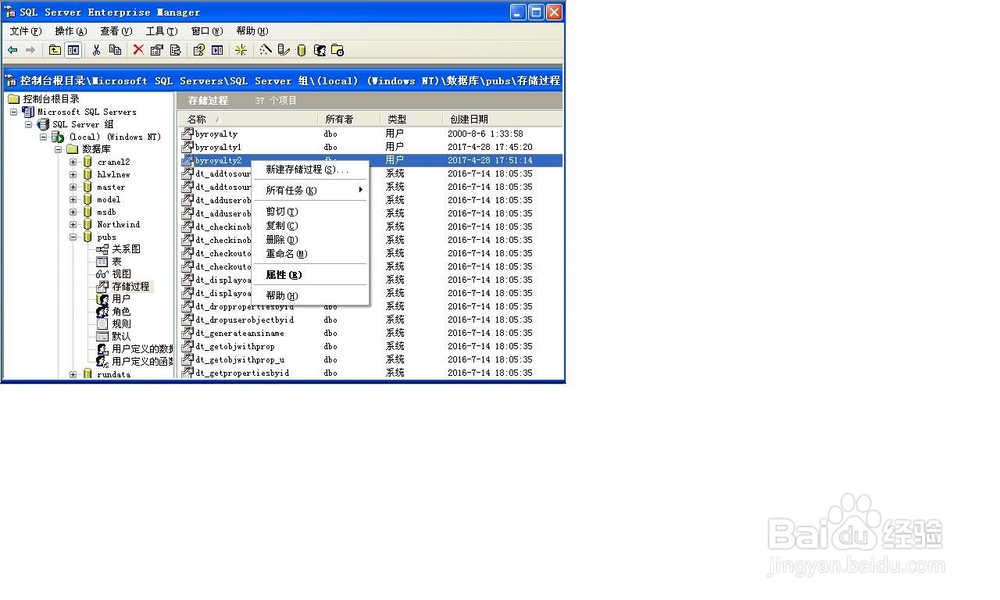The height and width of the screenshot is (600, 1000).
Task: Open the 帮助(H) menu in menu bar
Action: click(x=252, y=31)
